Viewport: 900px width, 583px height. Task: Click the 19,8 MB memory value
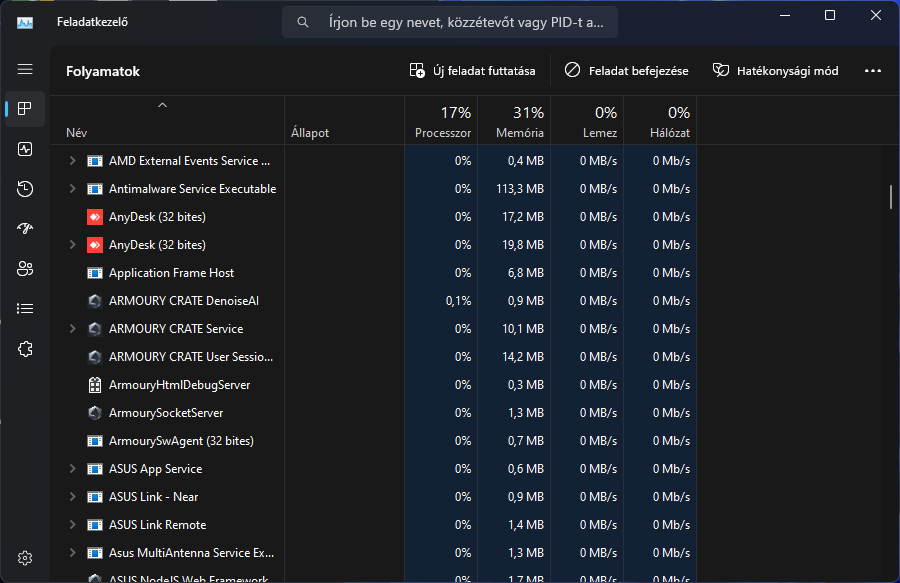[x=523, y=245]
